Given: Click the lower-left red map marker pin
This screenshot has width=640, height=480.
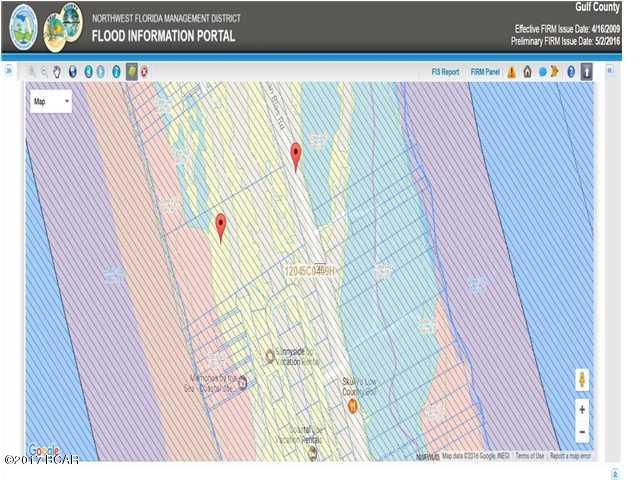Looking at the screenshot, I should [x=221, y=225].
